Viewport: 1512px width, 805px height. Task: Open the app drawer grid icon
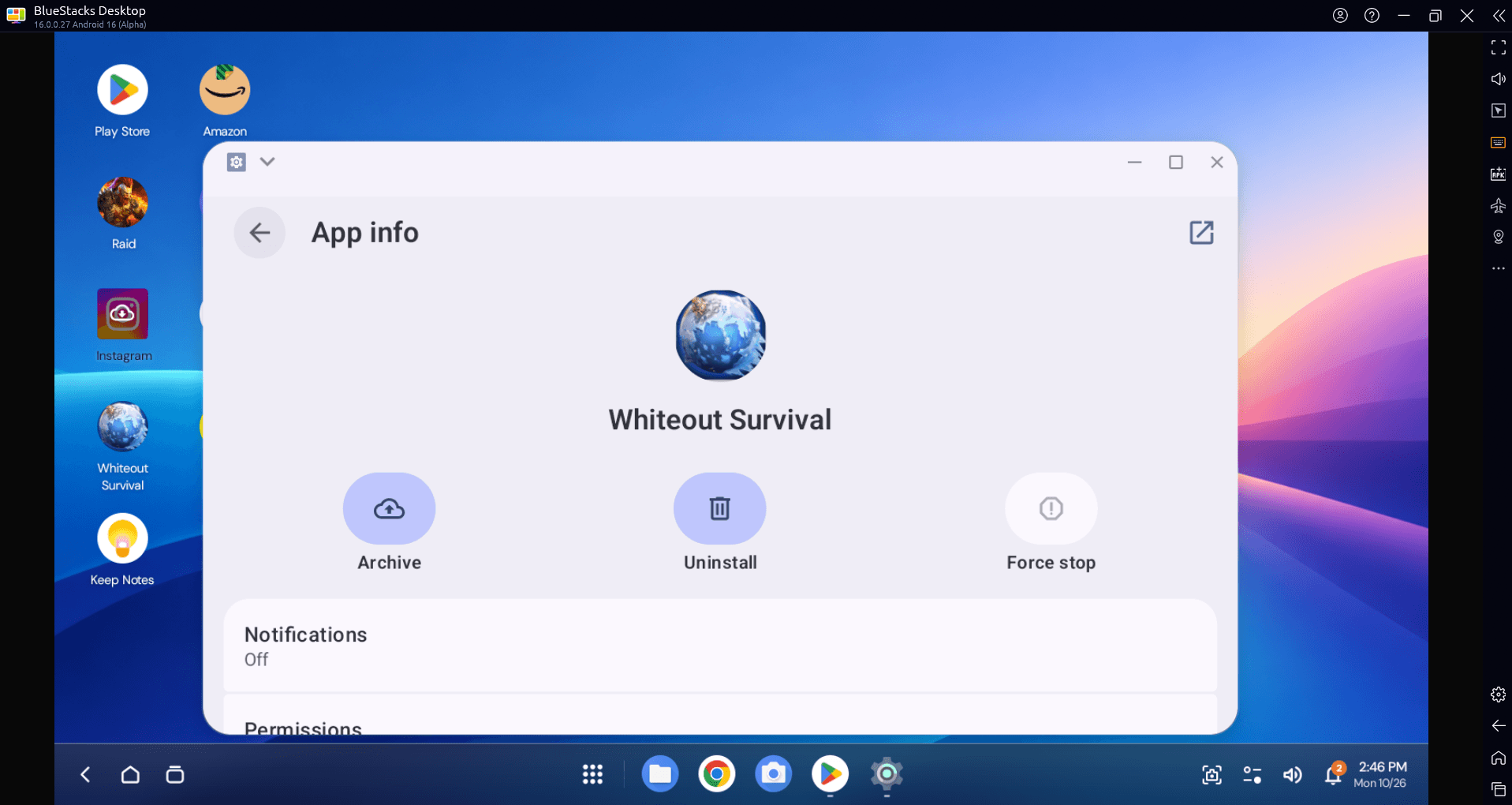tap(592, 775)
